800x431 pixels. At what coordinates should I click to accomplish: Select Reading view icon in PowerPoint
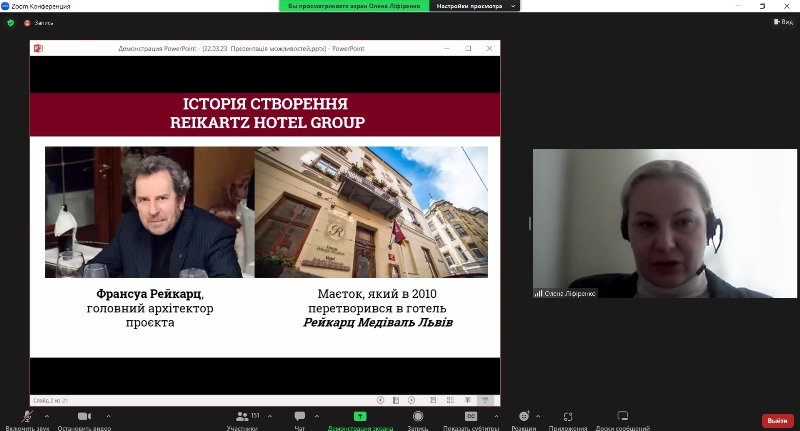point(467,400)
